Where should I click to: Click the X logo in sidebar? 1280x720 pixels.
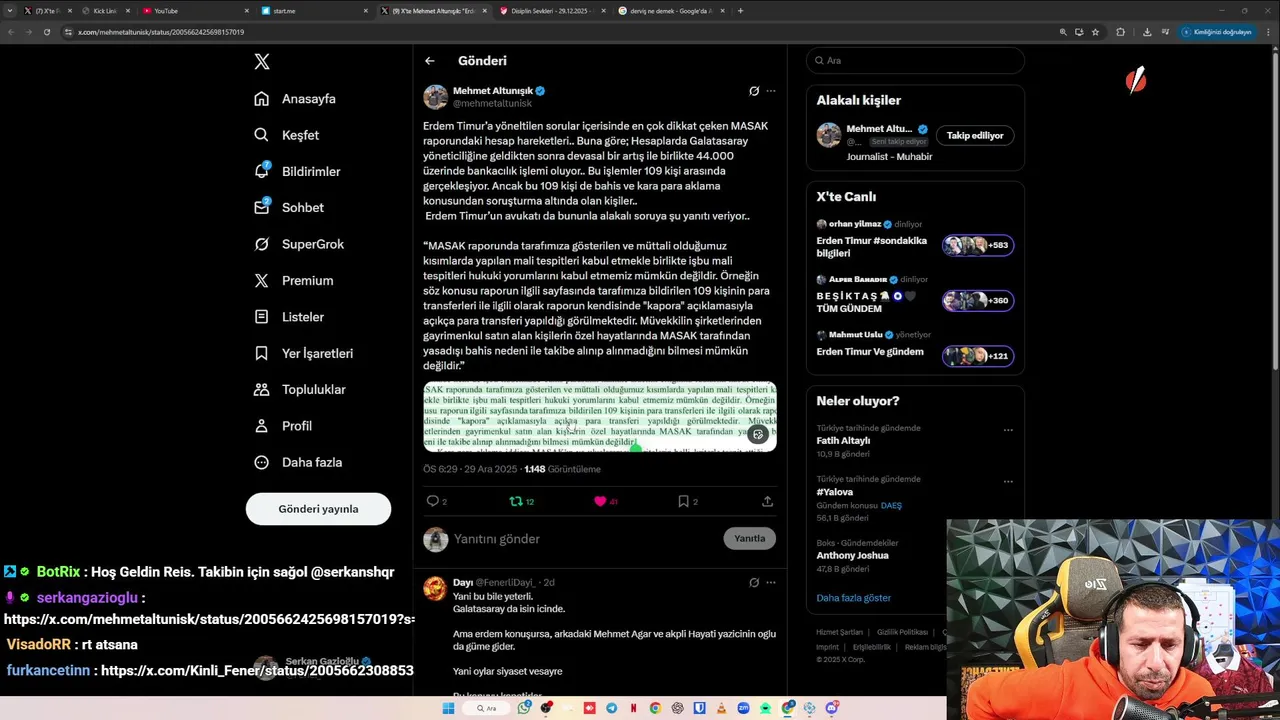(262, 62)
